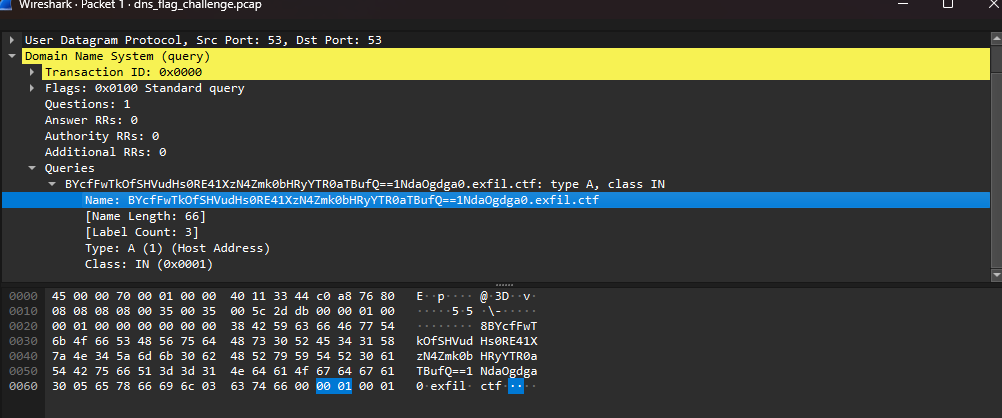
Task: Expand the Flags: 0x0100 Standard query field
Action: coord(33,88)
